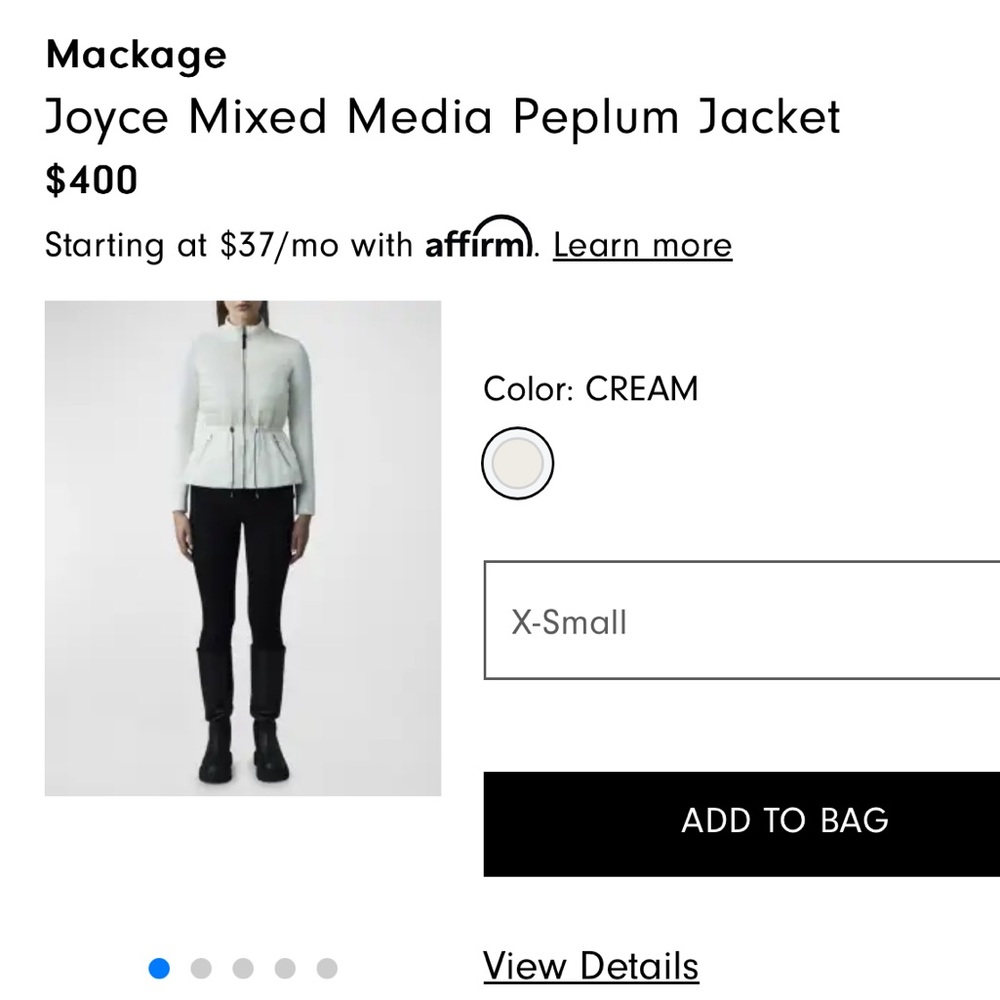The image size is (1000, 1000).
Task: Expand the View Details section
Action: (x=590, y=965)
